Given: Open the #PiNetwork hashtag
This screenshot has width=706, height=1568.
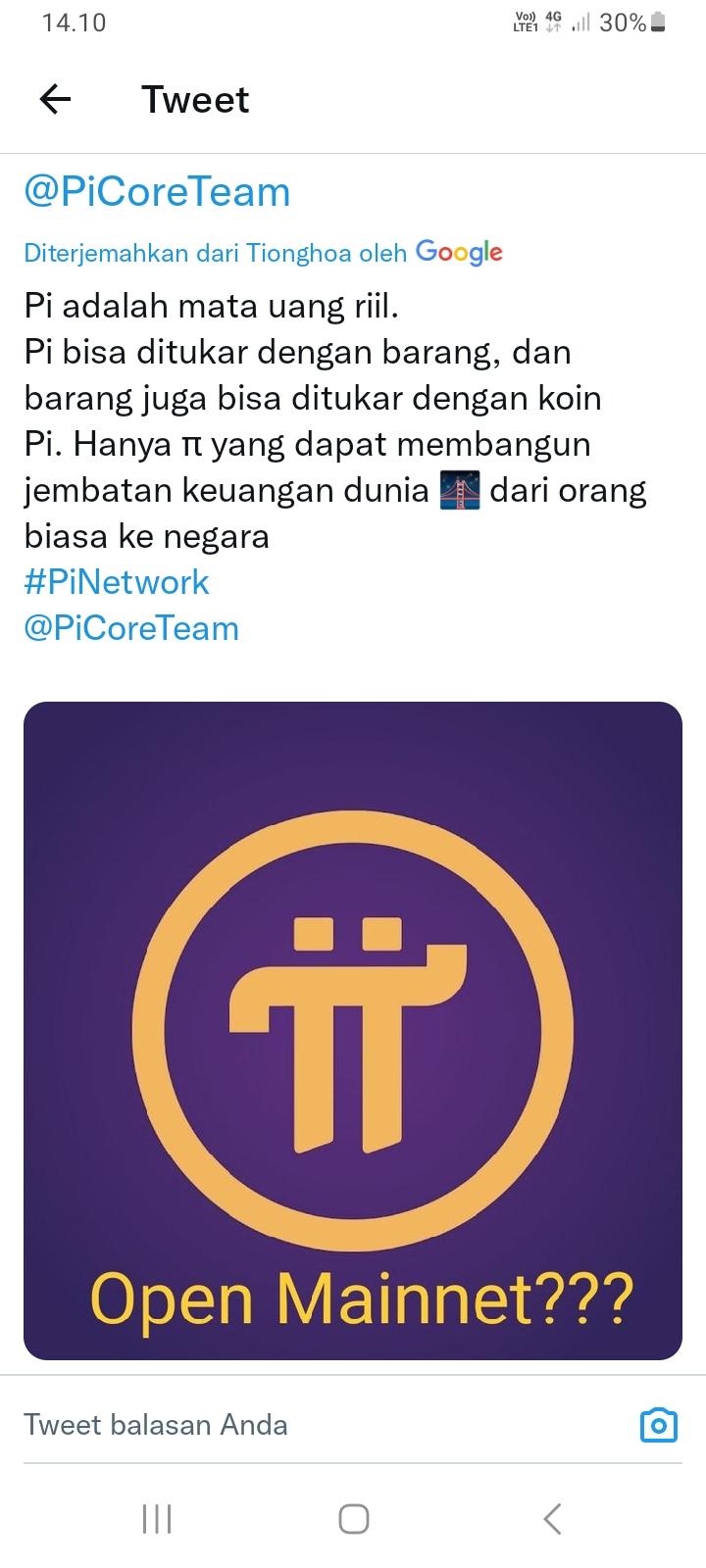Looking at the screenshot, I should coord(117,582).
